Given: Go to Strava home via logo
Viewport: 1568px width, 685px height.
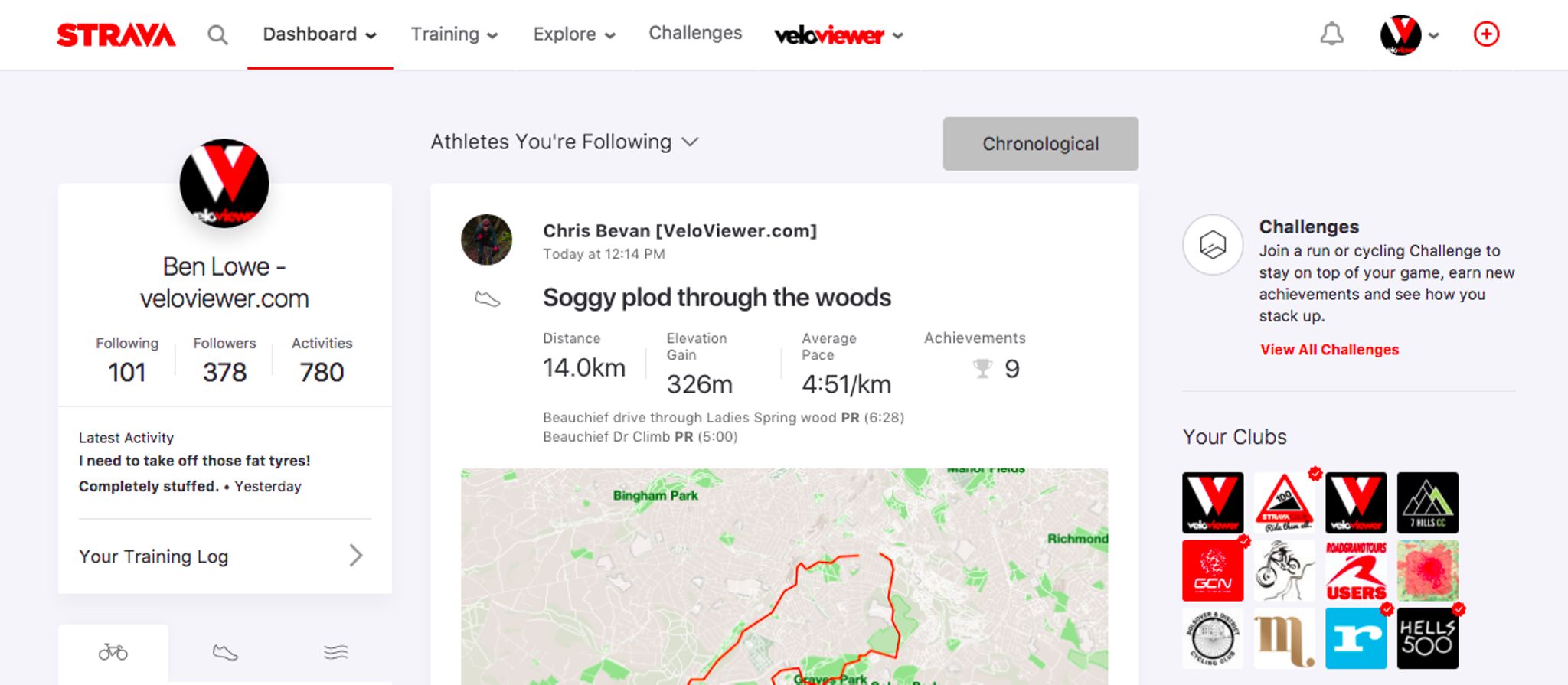Looking at the screenshot, I should pos(116,34).
